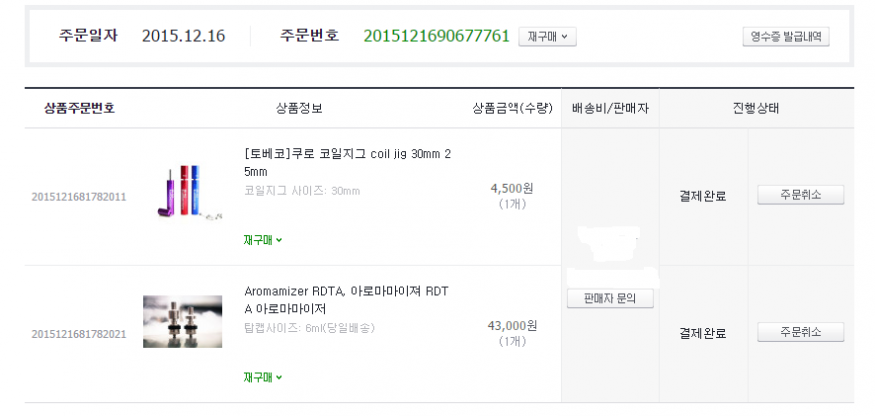Select product order number 2015121681782021
The image size is (875, 416).
79,333
